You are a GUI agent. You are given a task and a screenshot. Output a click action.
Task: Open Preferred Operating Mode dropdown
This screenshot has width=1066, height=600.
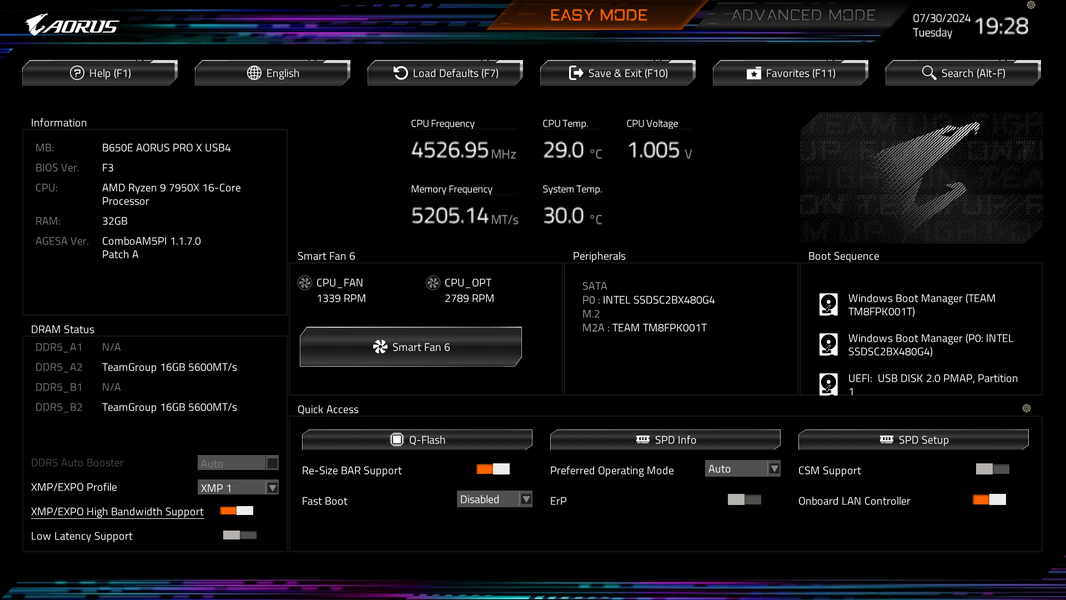(742, 469)
